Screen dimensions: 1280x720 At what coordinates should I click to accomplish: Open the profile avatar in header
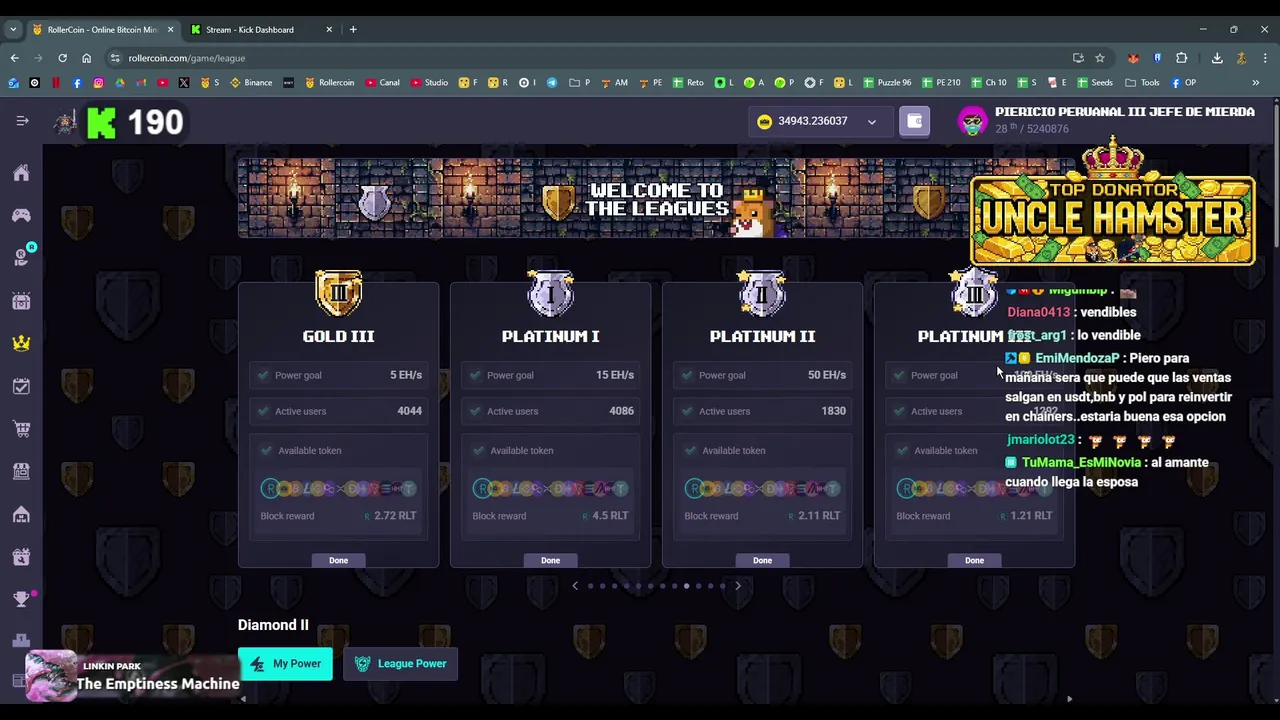tap(972, 122)
